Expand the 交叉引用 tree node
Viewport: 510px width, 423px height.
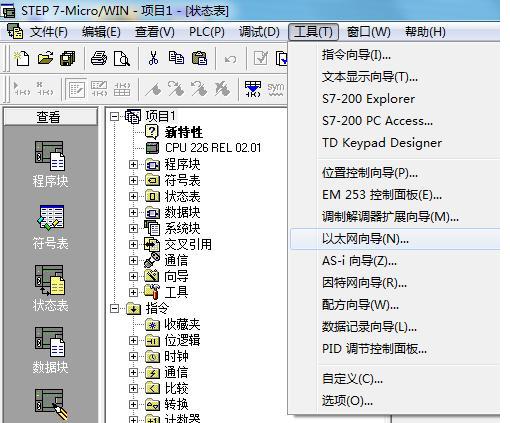(133, 244)
